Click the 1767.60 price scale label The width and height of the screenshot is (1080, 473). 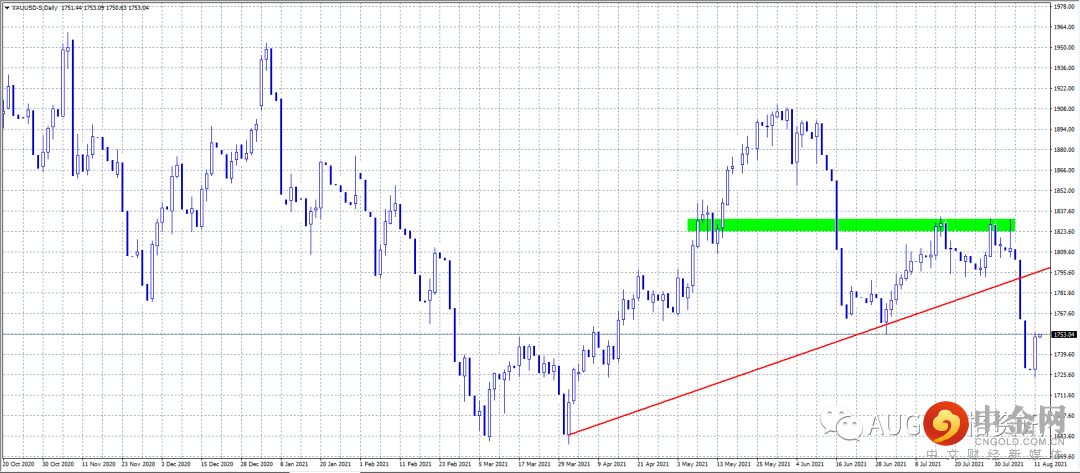point(1065,314)
